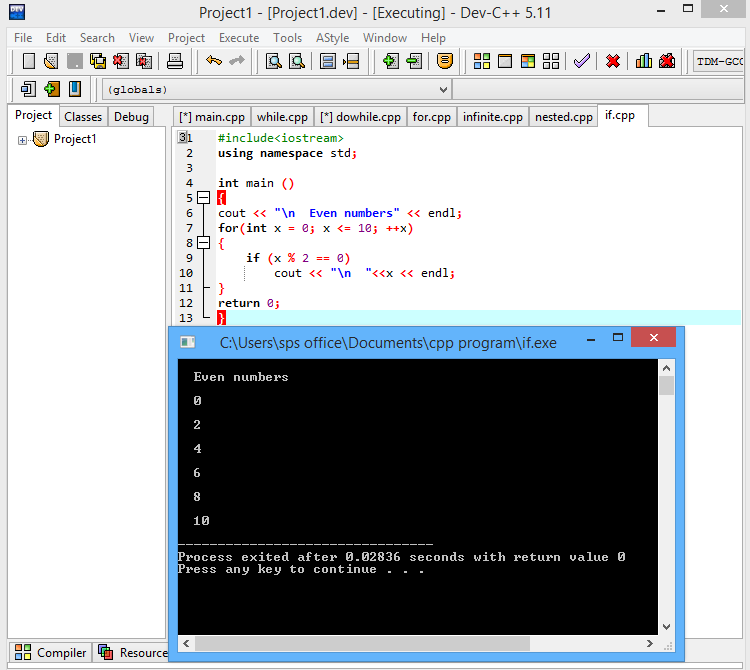
Task: Click the Replace magnifier icon
Action: point(297,61)
